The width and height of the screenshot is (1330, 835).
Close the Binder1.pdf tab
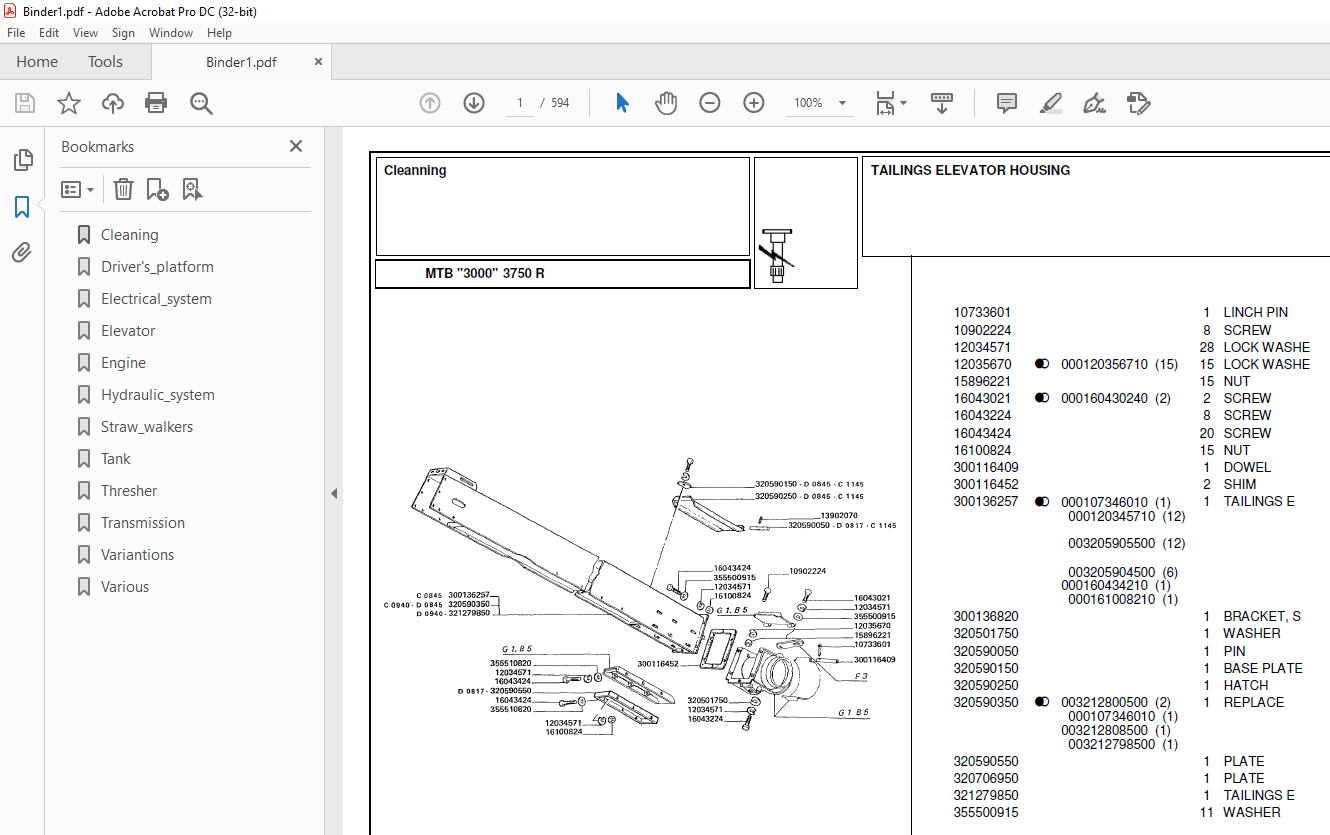pyautogui.click(x=319, y=62)
